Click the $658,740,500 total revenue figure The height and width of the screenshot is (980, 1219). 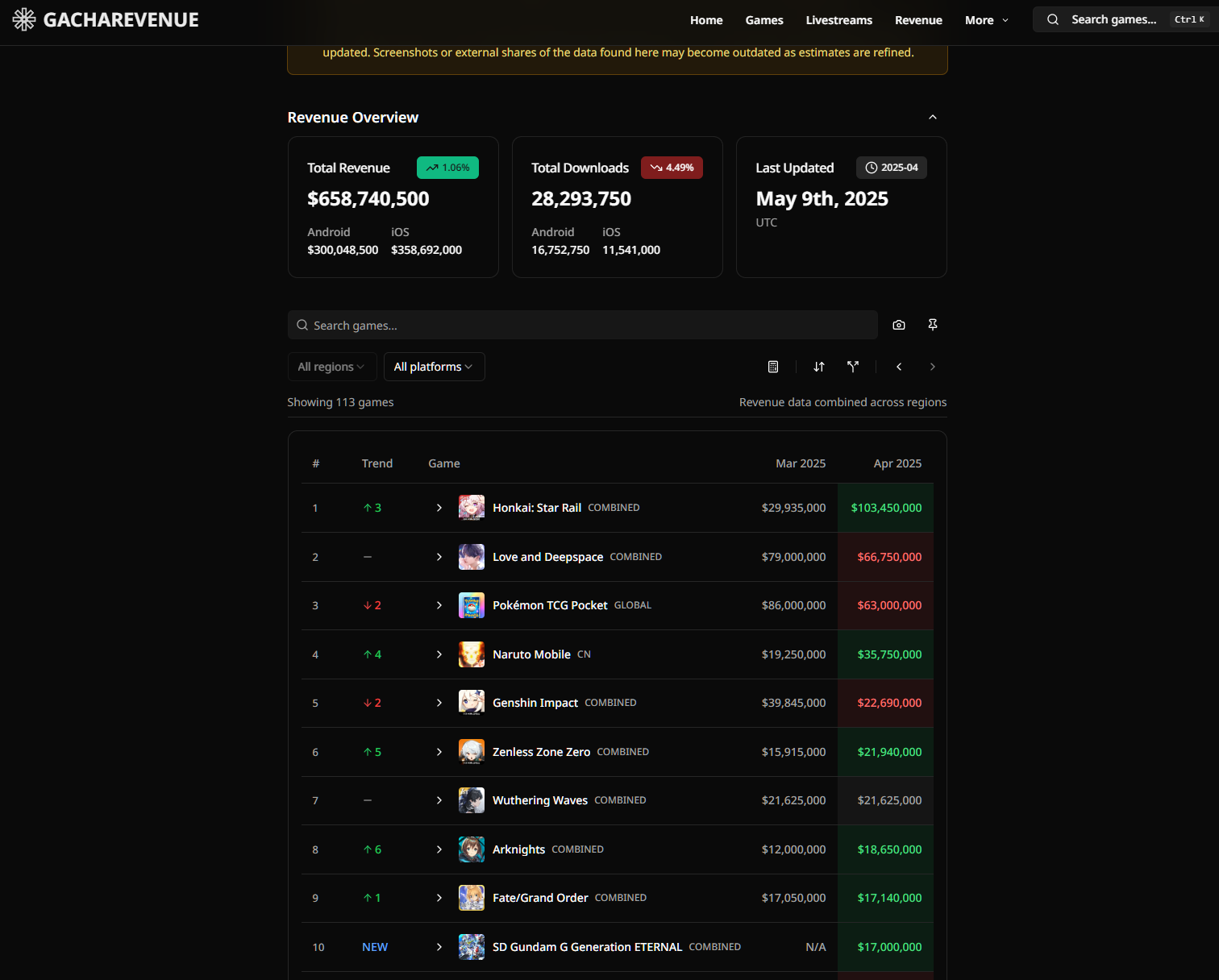pyautogui.click(x=368, y=199)
